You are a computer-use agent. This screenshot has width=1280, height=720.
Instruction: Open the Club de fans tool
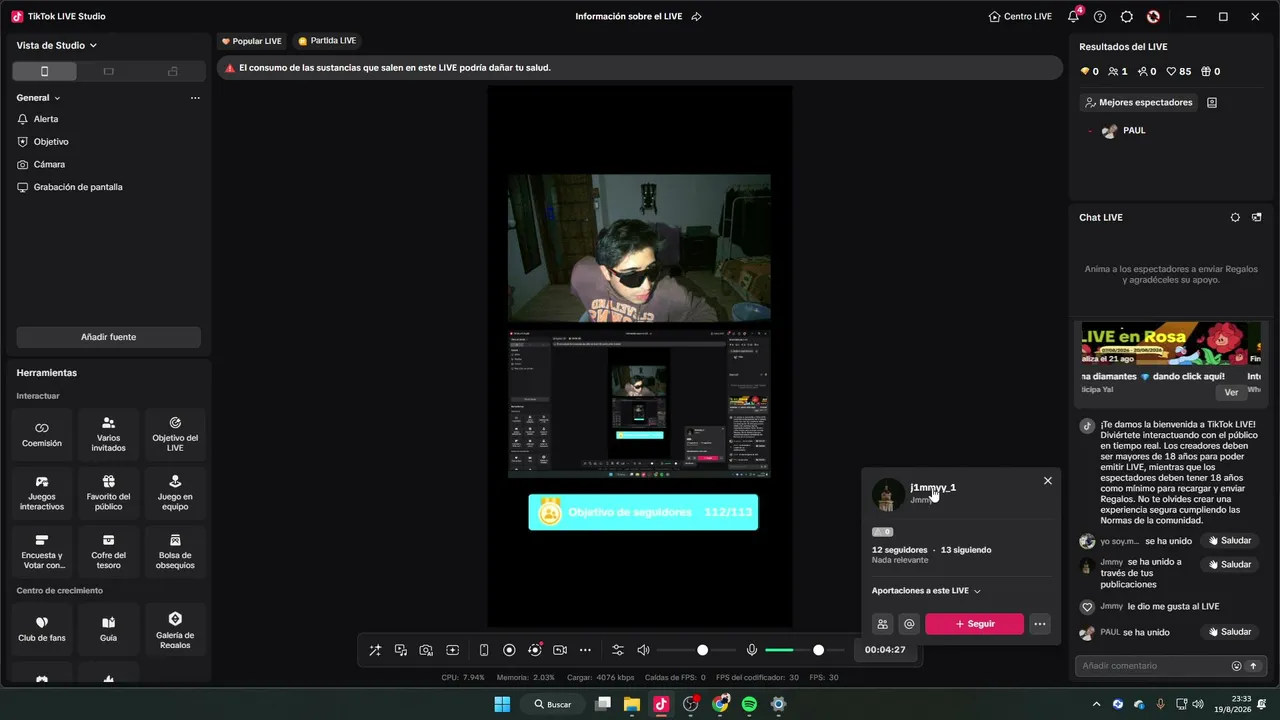click(42, 629)
